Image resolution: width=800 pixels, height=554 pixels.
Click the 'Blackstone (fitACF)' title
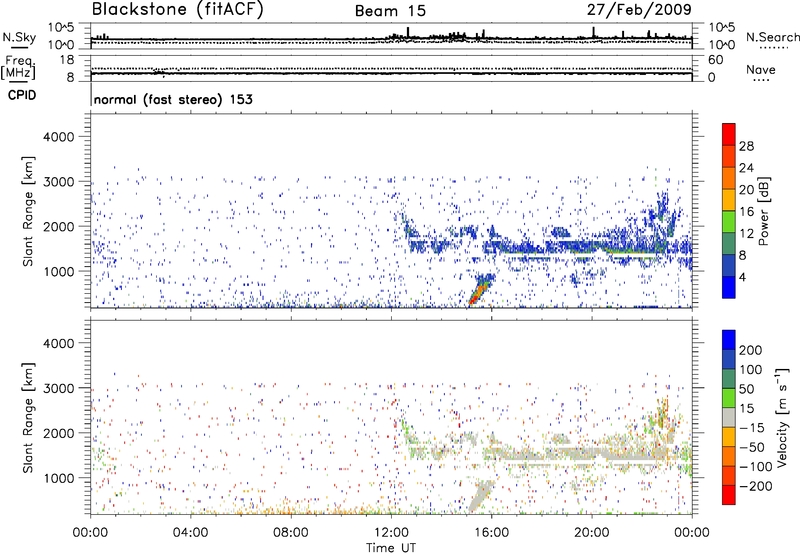point(178,9)
